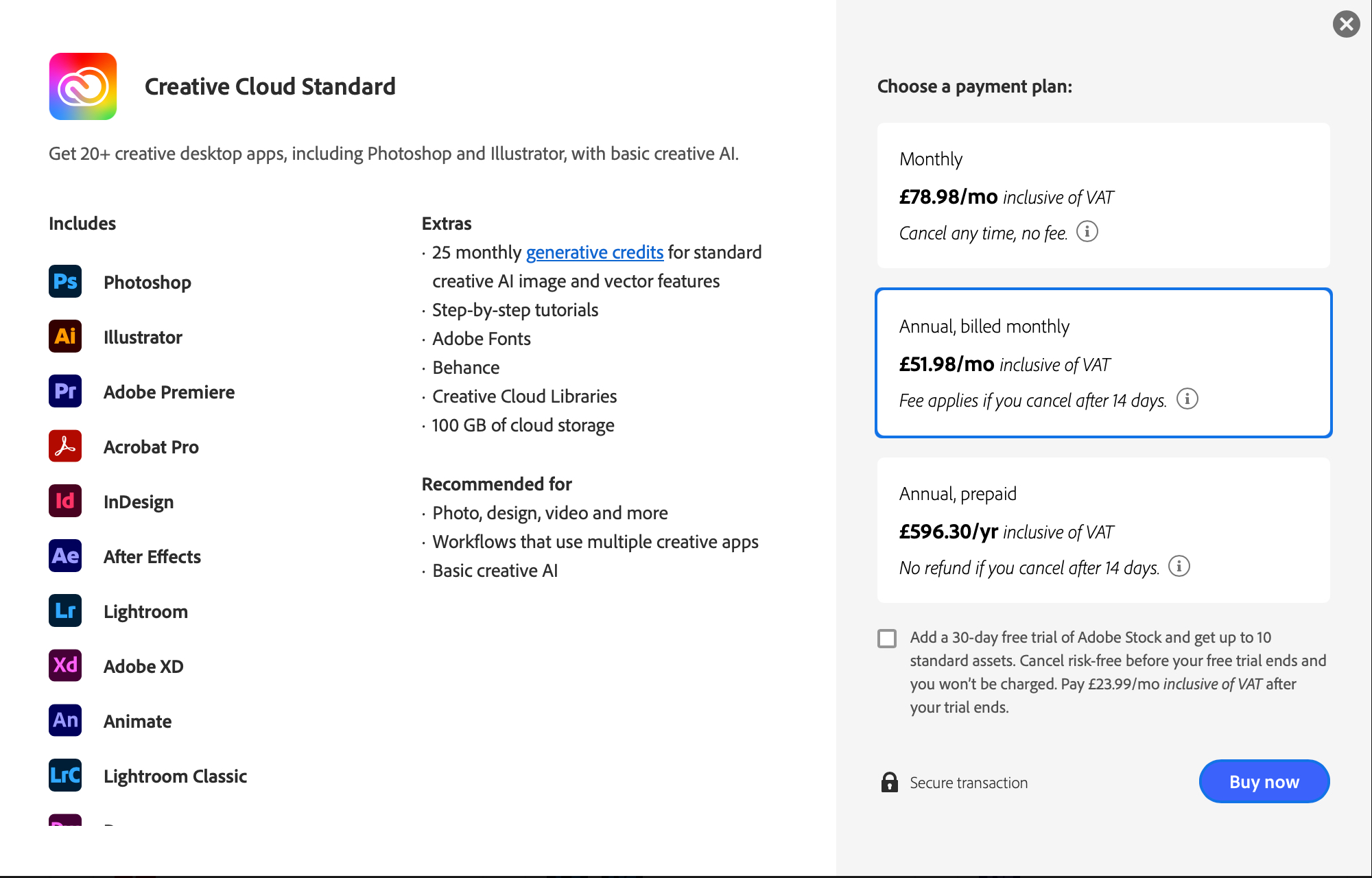Click the Lightroom Classic icon

coord(65,775)
